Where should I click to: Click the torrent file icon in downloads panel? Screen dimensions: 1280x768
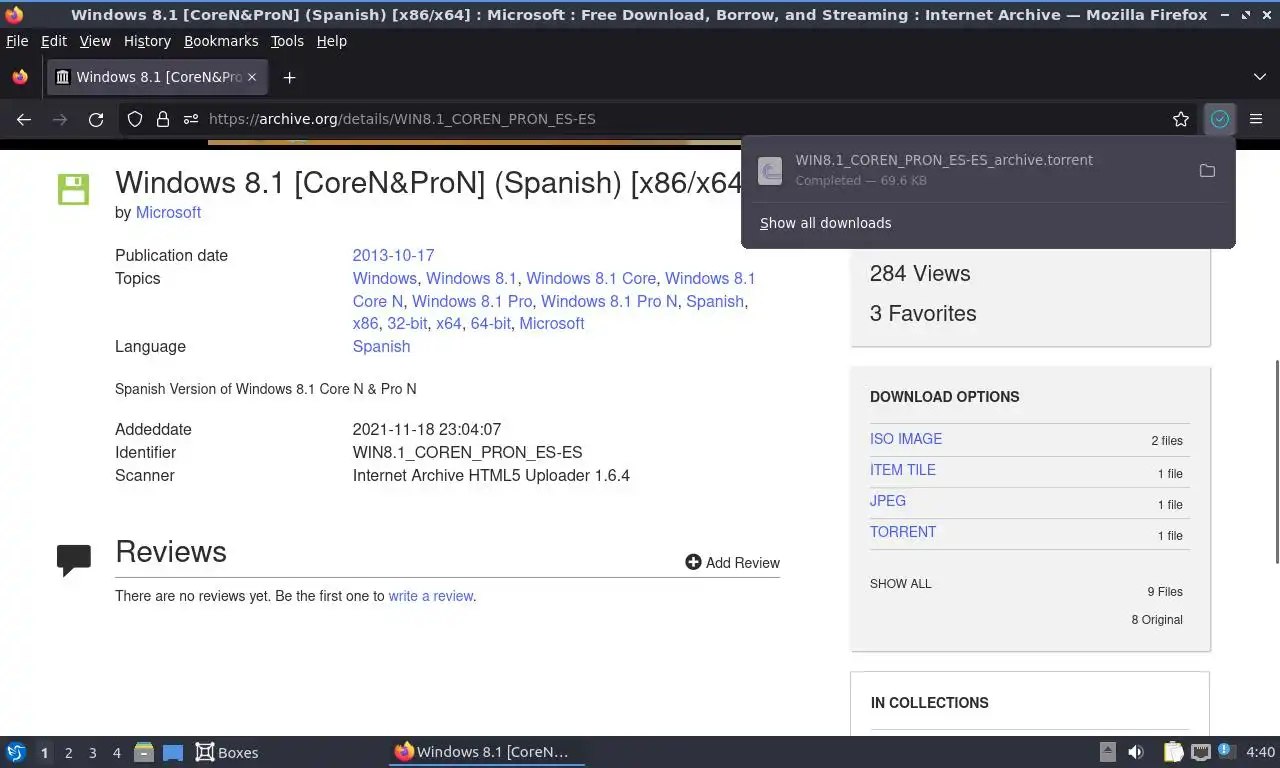[770, 171]
